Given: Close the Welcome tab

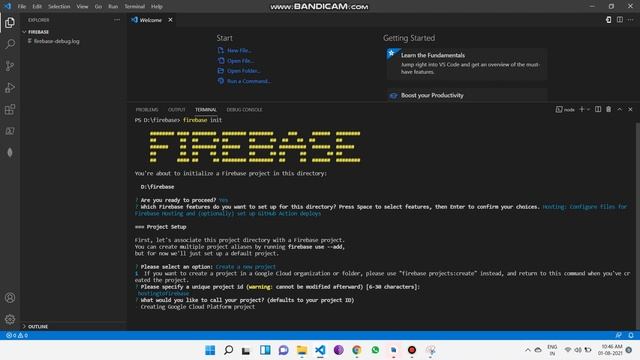Looking at the screenshot, I should pos(170,20).
